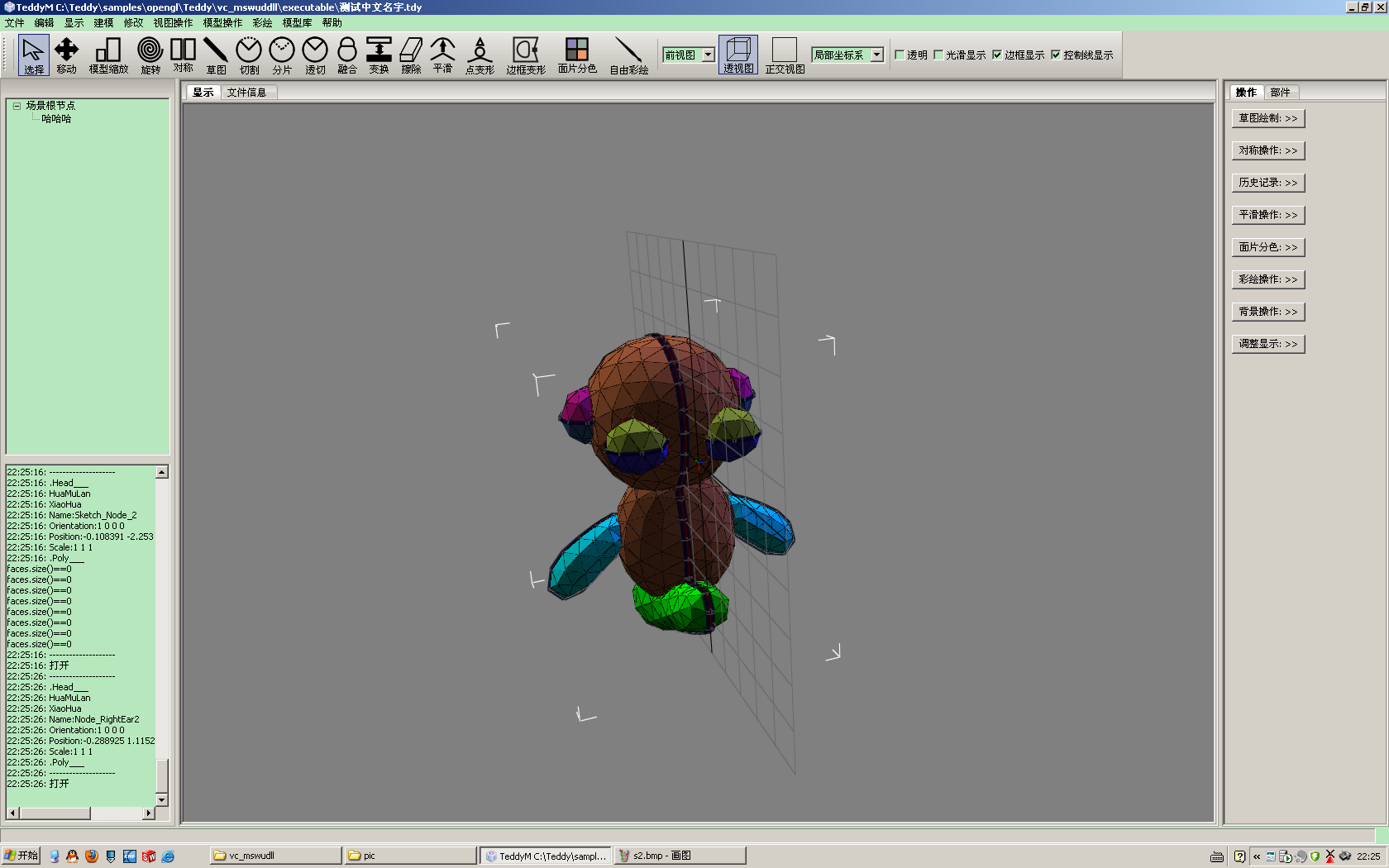Pick the 透切 cut-through tool

pyautogui.click(x=315, y=55)
